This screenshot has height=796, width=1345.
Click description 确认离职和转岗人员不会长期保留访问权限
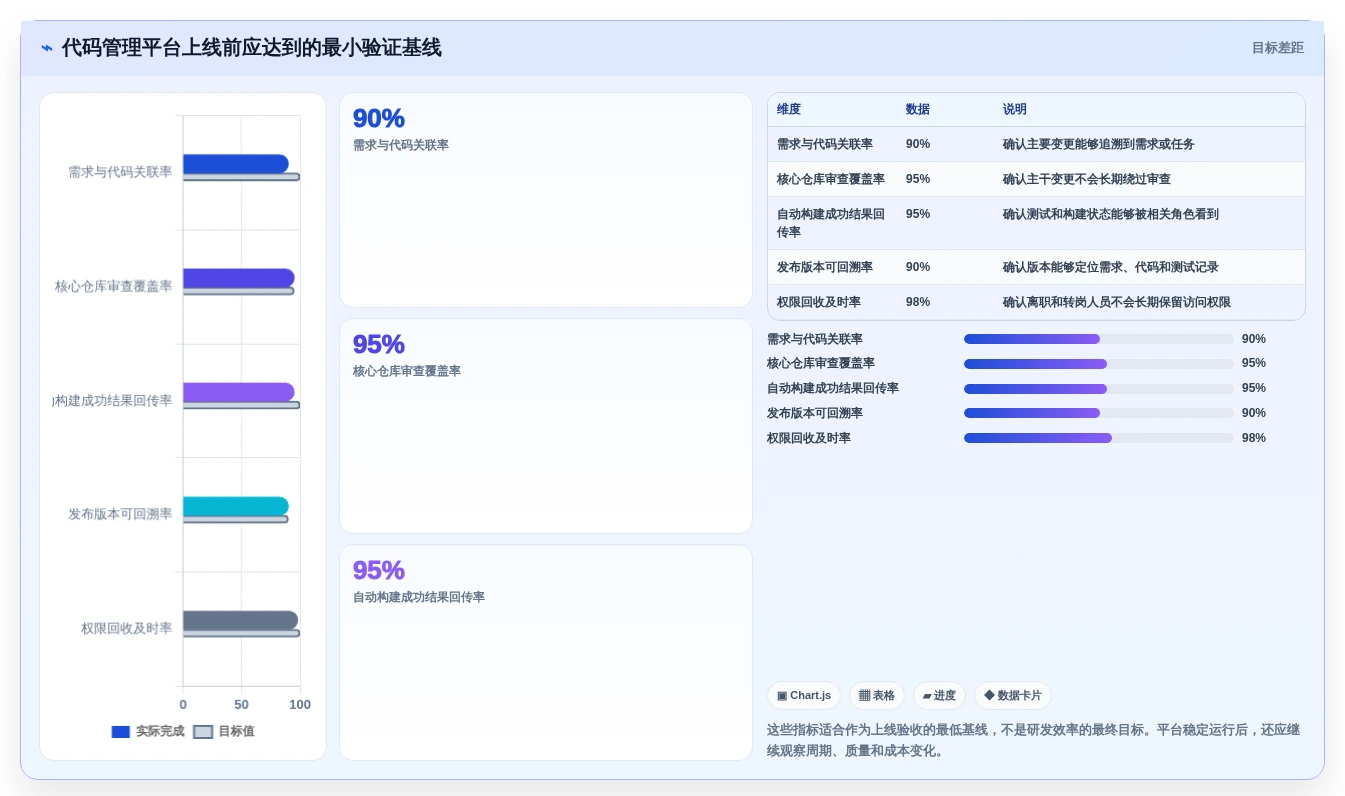pyautogui.click(x=1117, y=302)
